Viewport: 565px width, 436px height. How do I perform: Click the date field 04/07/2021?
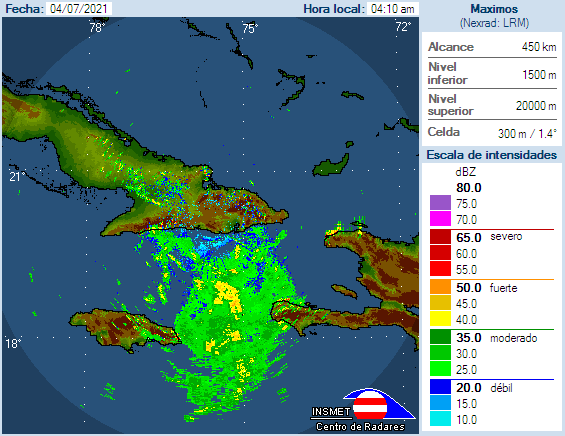79,9
